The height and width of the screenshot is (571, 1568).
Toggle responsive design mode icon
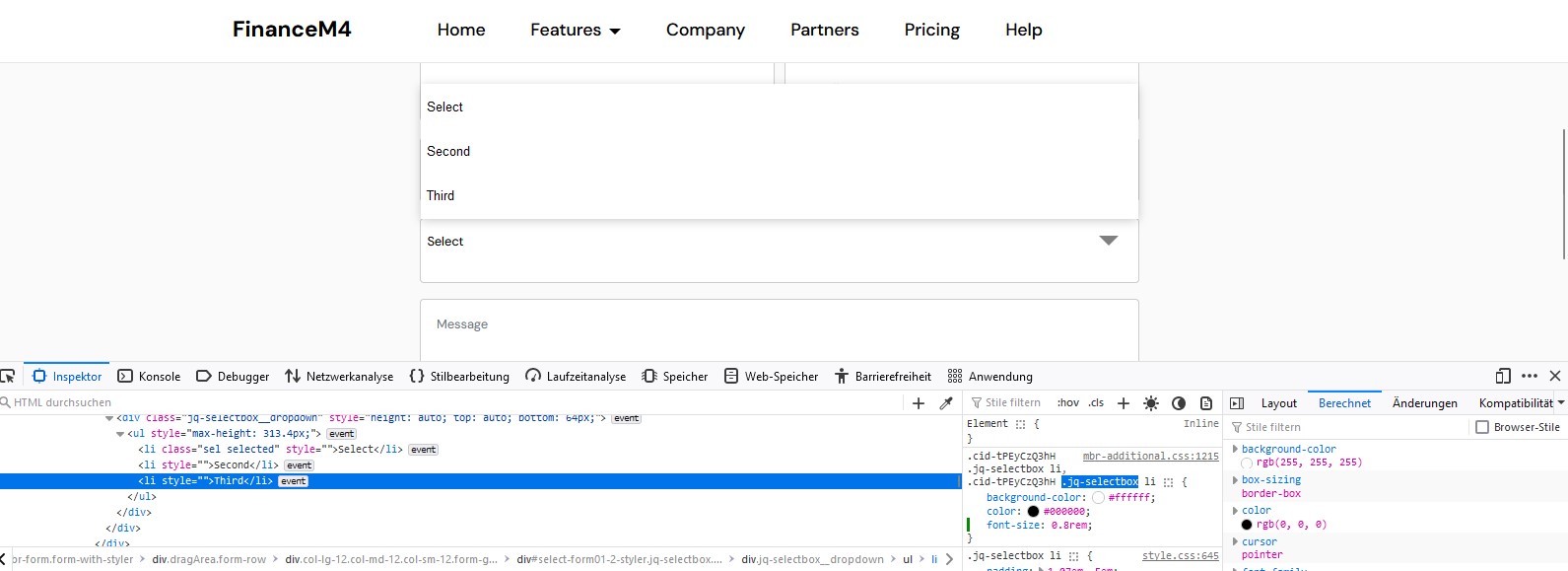[1503, 376]
